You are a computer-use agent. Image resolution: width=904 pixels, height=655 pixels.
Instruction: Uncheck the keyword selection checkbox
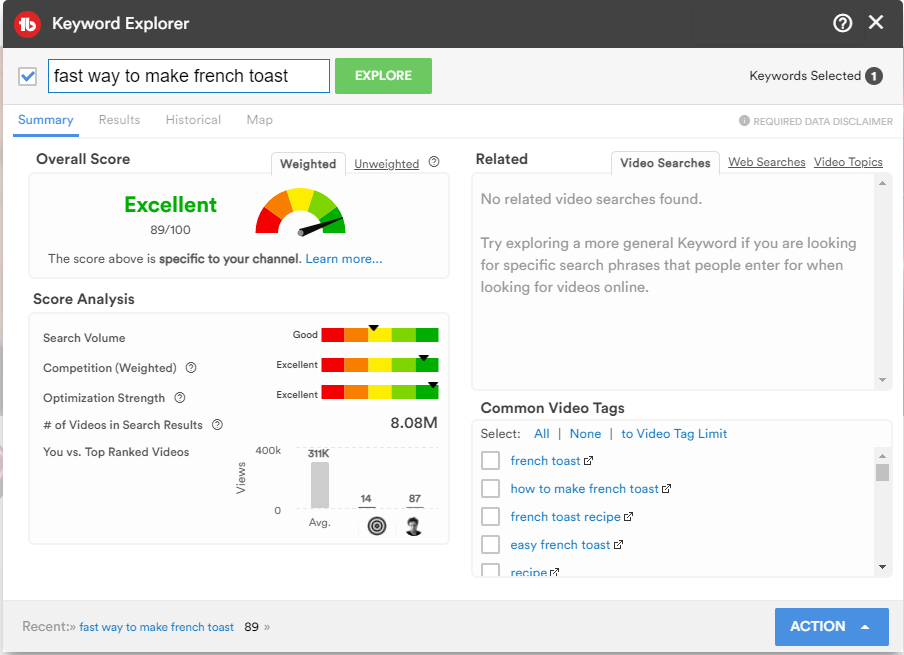(28, 76)
